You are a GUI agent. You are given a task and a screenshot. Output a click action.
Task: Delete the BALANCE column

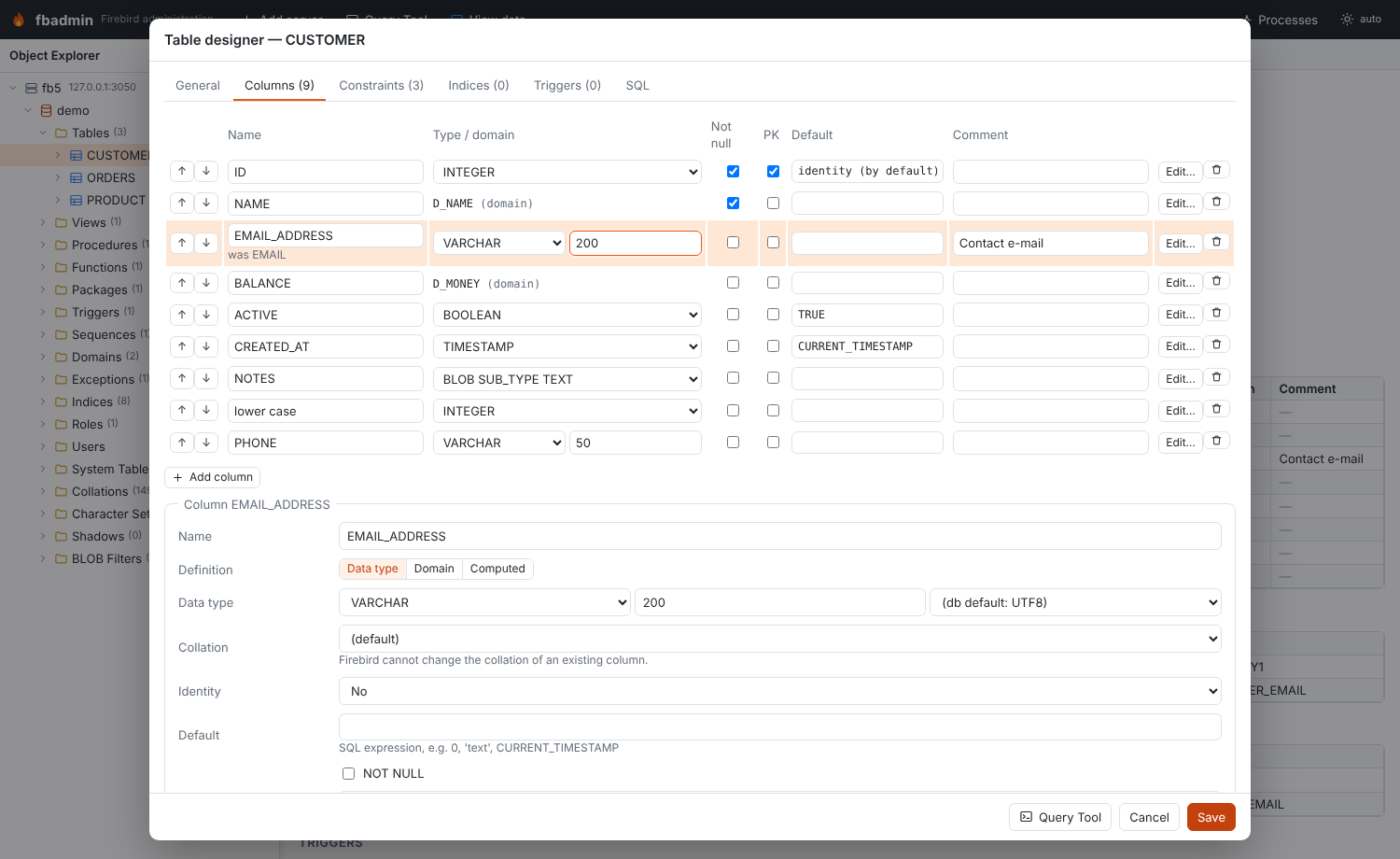(x=1216, y=281)
